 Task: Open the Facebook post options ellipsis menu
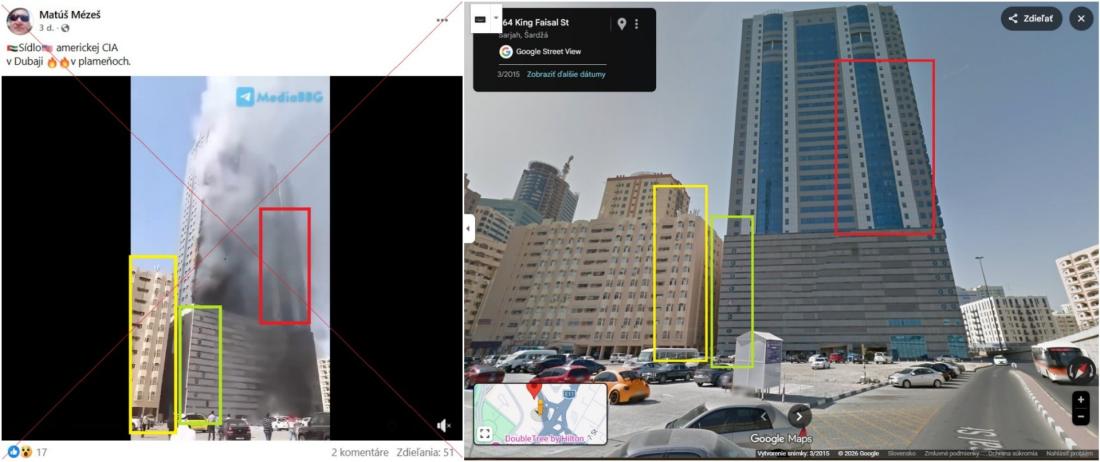click(442, 20)
